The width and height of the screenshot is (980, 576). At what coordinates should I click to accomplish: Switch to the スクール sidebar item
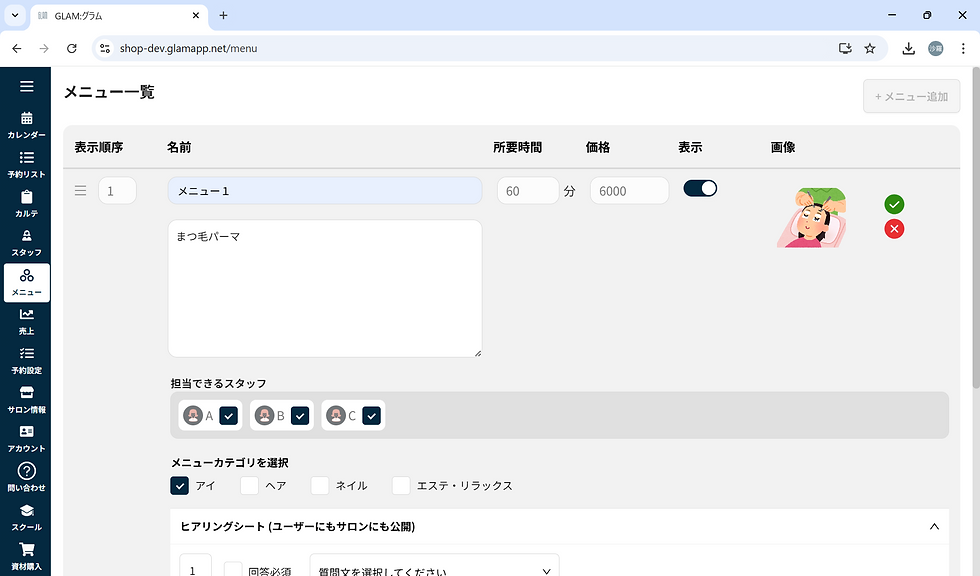(26, 518)
